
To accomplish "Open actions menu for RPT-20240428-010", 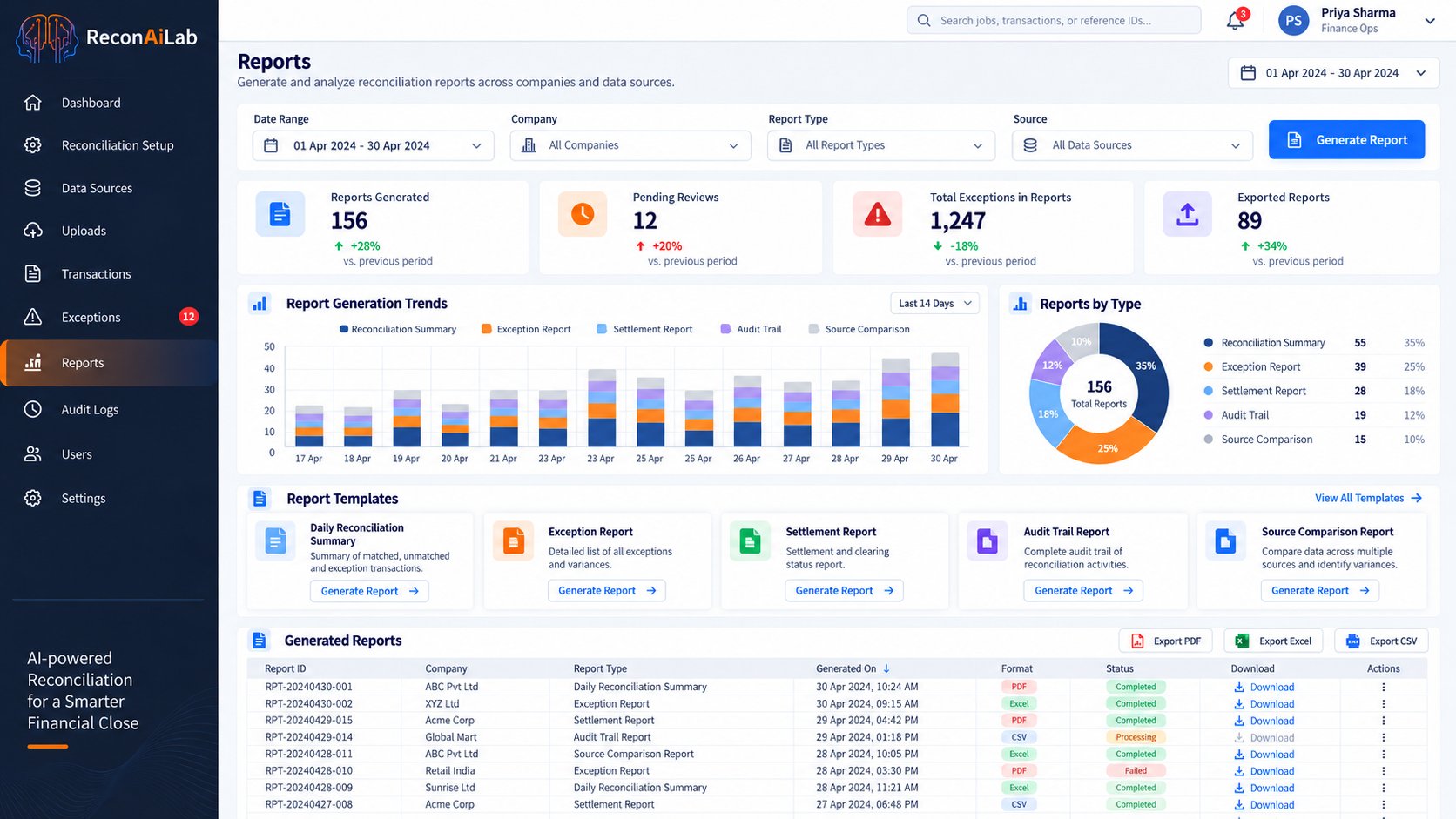I will click(1384, 771).
